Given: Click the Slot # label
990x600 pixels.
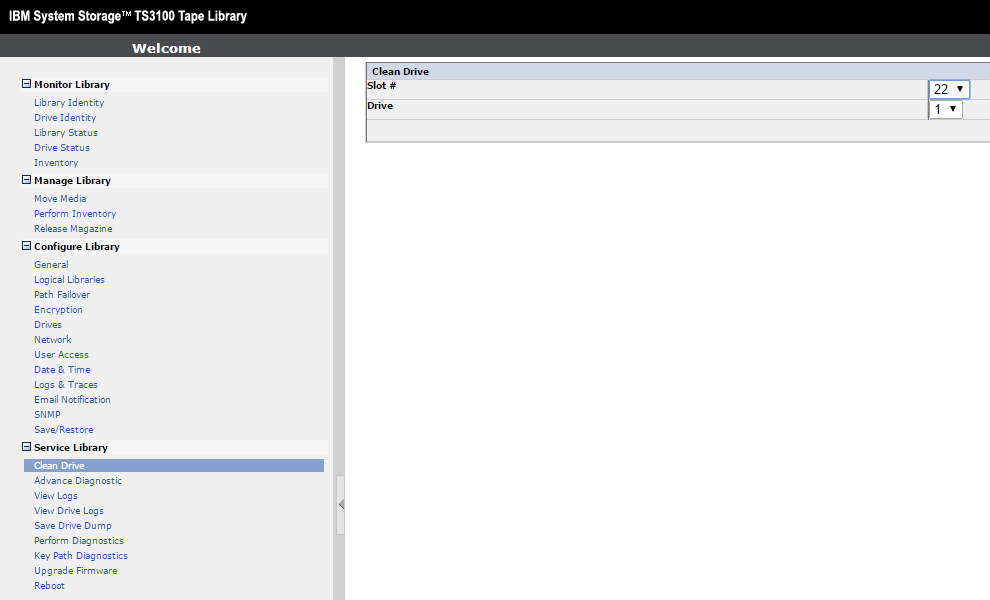Looking at the screenshot, I should 381,85.
